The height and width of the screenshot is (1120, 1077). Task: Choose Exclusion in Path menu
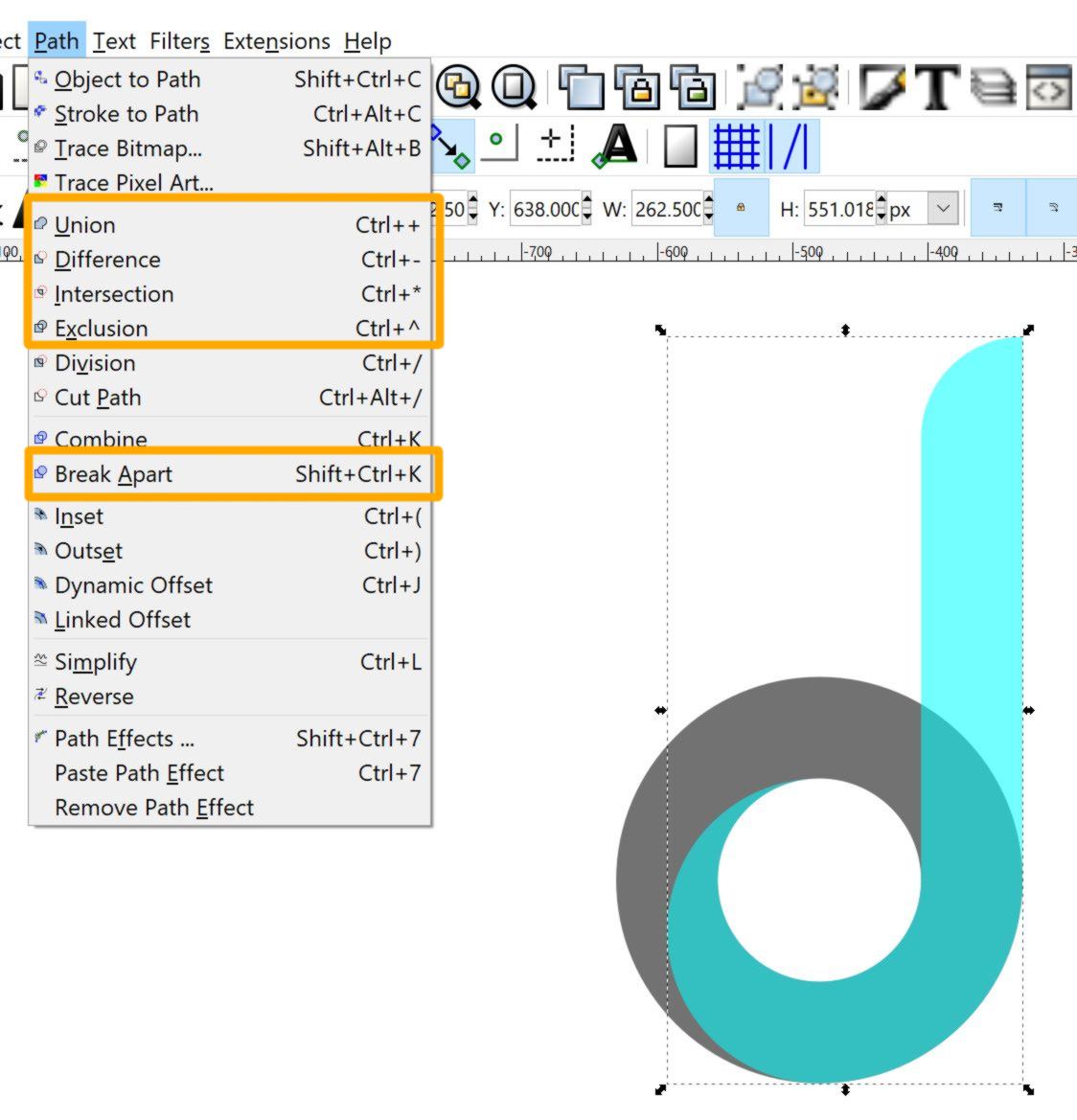(x=229, y=328)
